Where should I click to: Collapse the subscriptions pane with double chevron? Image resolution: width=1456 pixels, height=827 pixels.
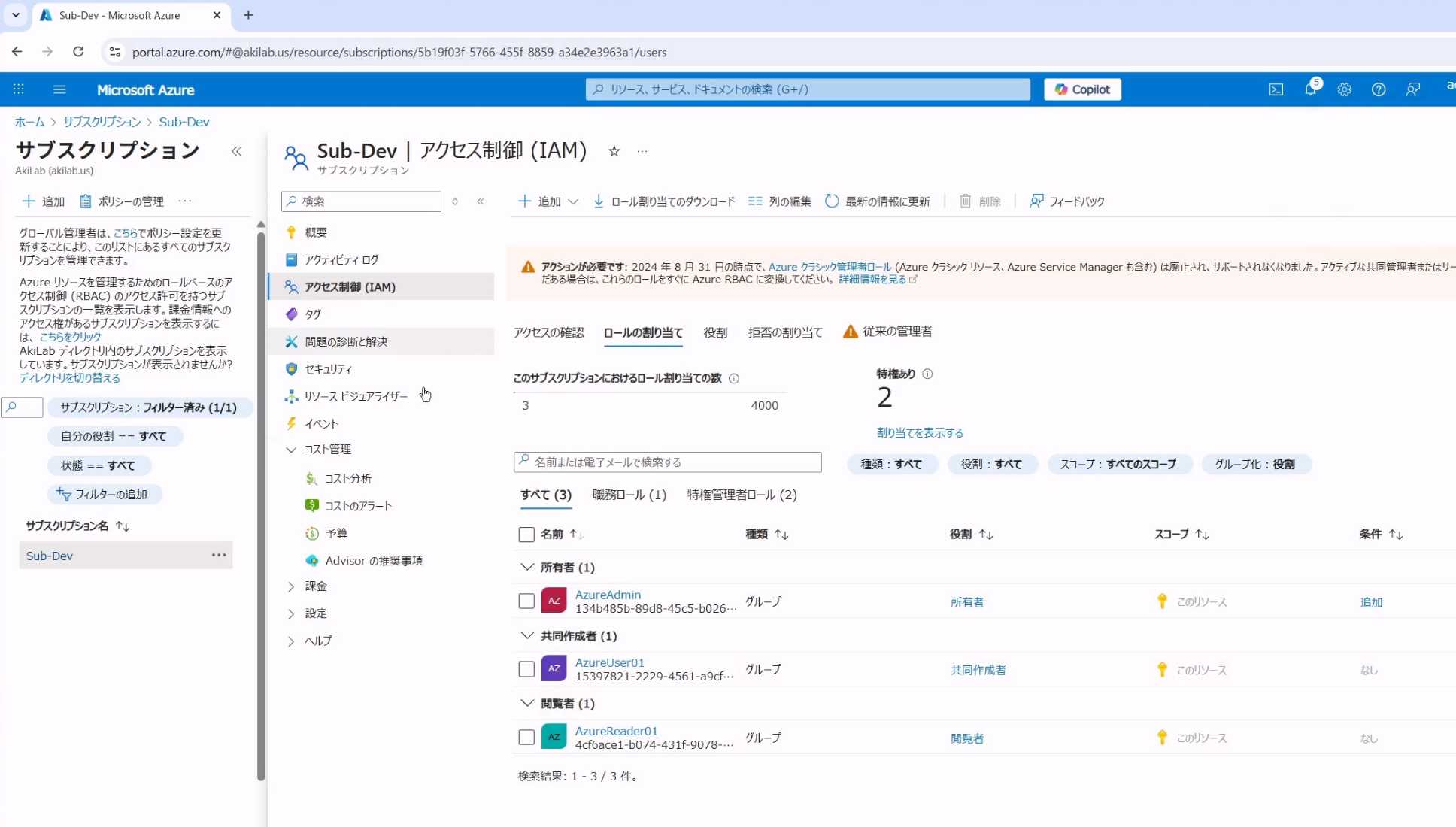point(236,151)
